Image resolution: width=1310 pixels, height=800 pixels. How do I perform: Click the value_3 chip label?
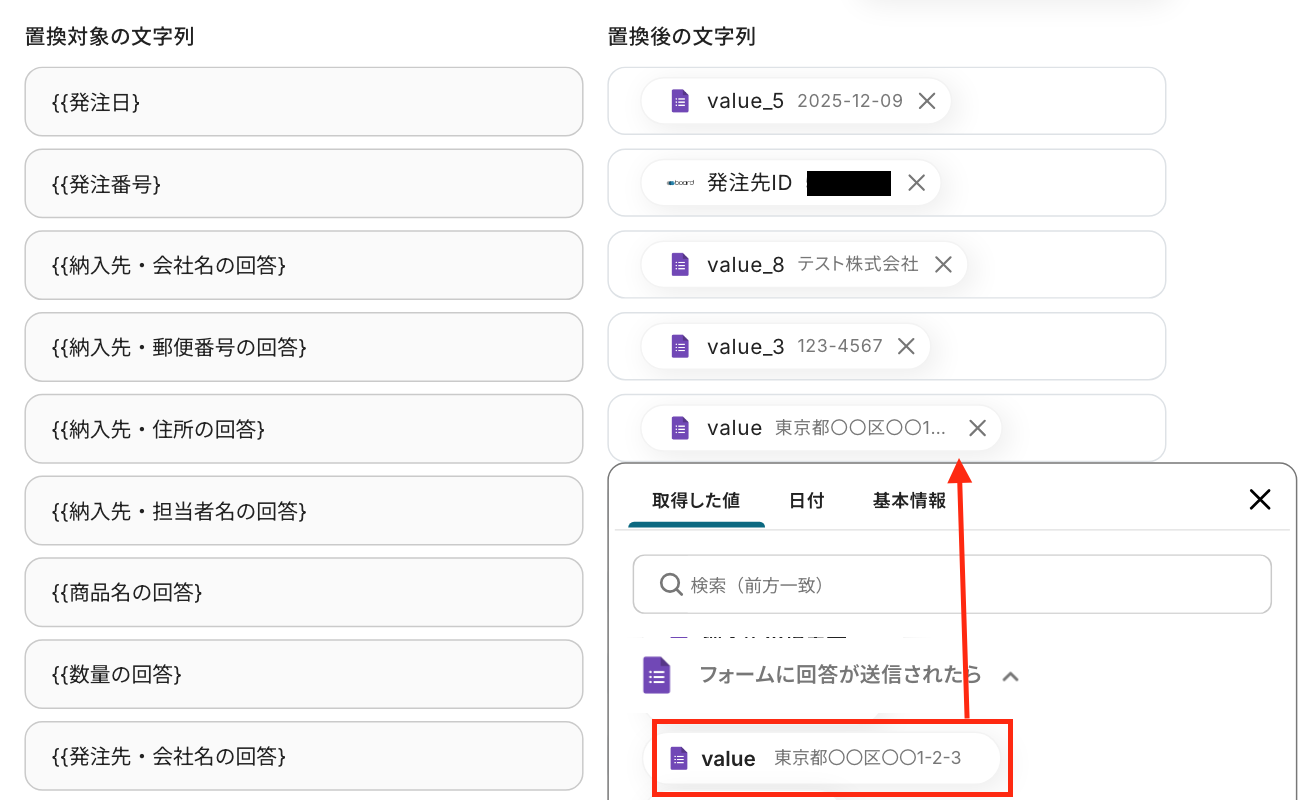point(745,347)
